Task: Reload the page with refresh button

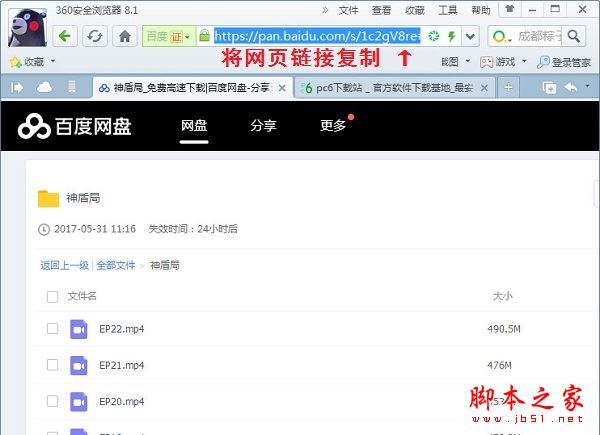Action: click(95, 36)
